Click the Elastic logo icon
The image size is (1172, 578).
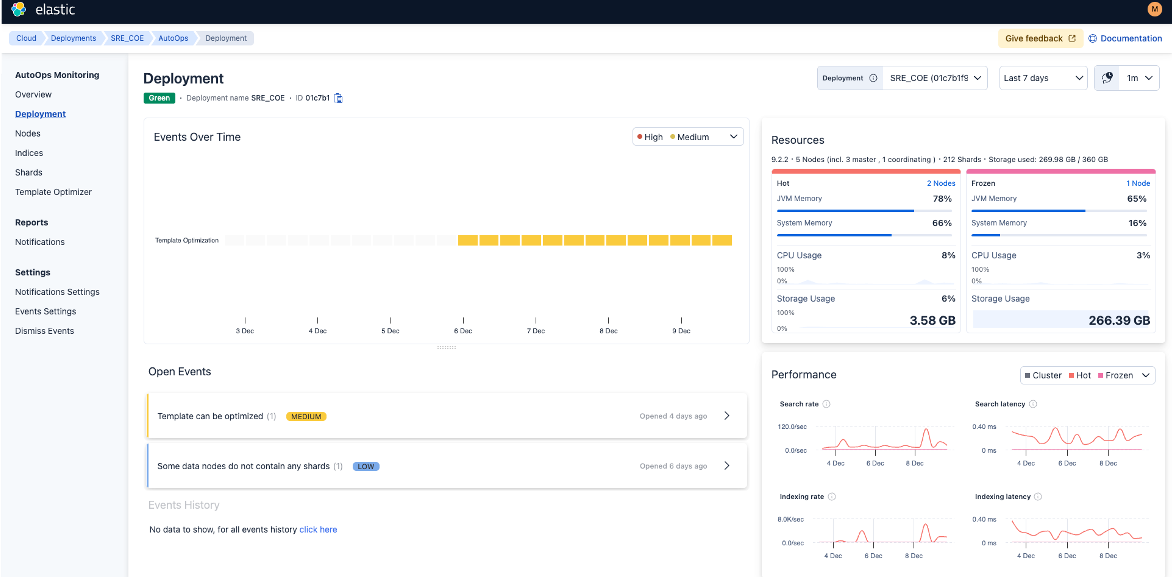[x=19, y=10]
